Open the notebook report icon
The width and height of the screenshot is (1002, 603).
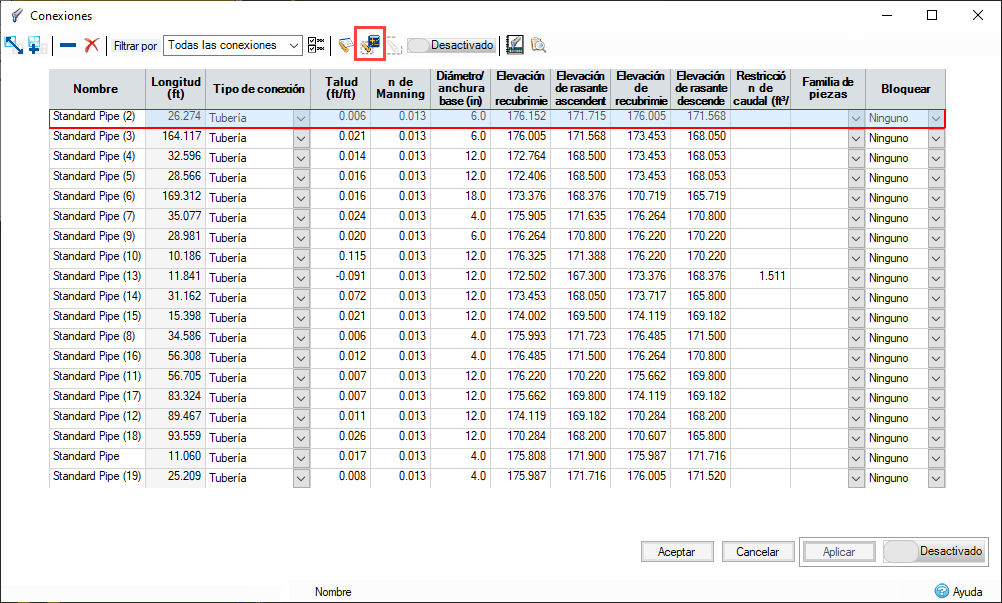coord(514,45)
